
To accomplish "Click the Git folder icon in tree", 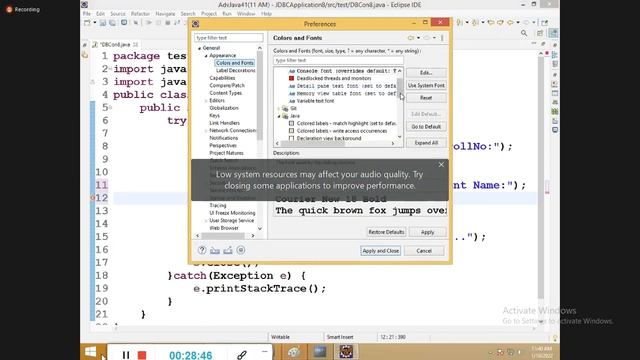I will coord(285,109).
